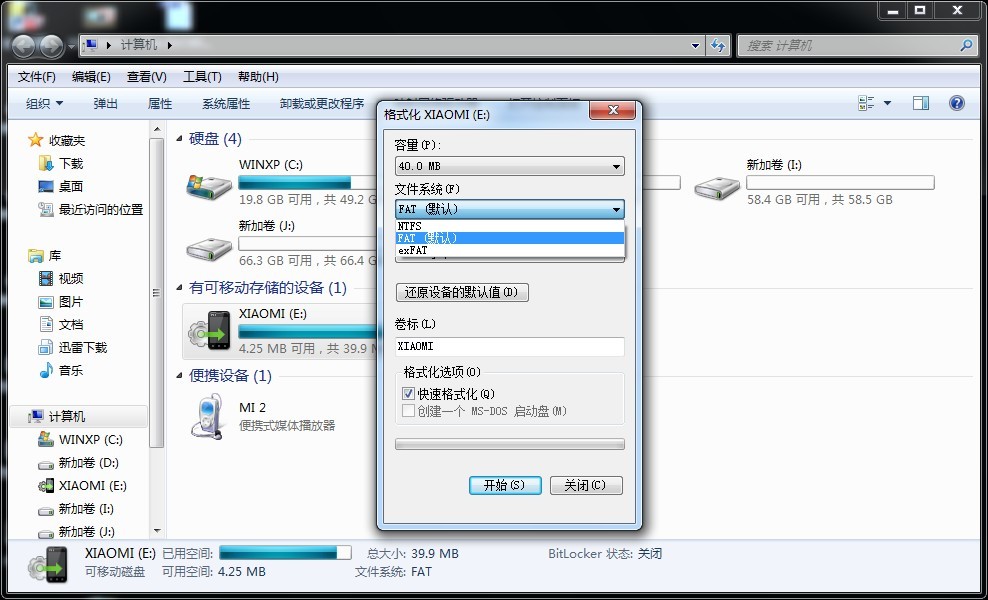Click 计算机 in address bar breadcrumb
This screenshot has height=600, width=988.
[x=139, y=45]
